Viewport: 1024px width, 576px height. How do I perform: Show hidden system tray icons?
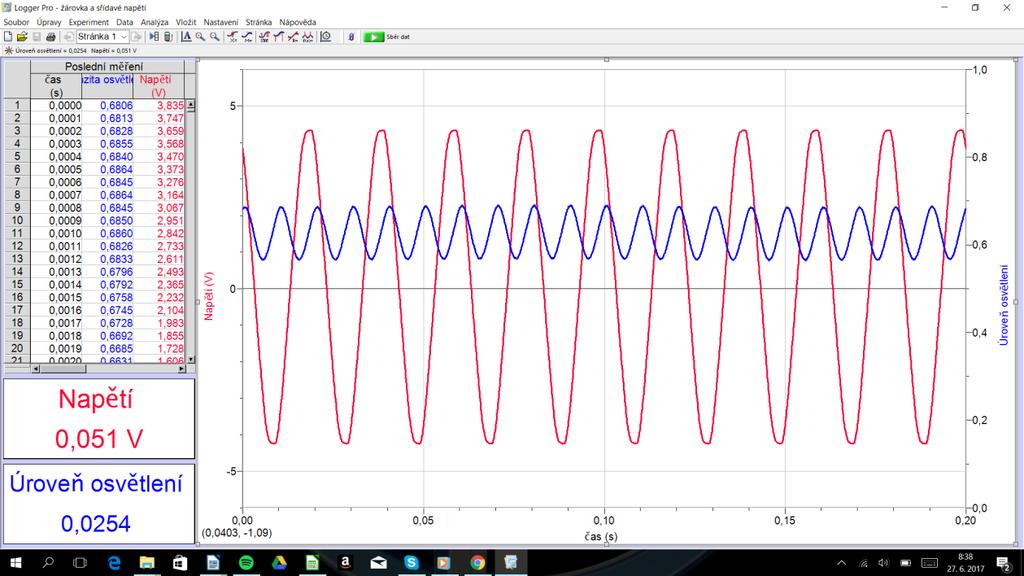click(x=841, y=562)
